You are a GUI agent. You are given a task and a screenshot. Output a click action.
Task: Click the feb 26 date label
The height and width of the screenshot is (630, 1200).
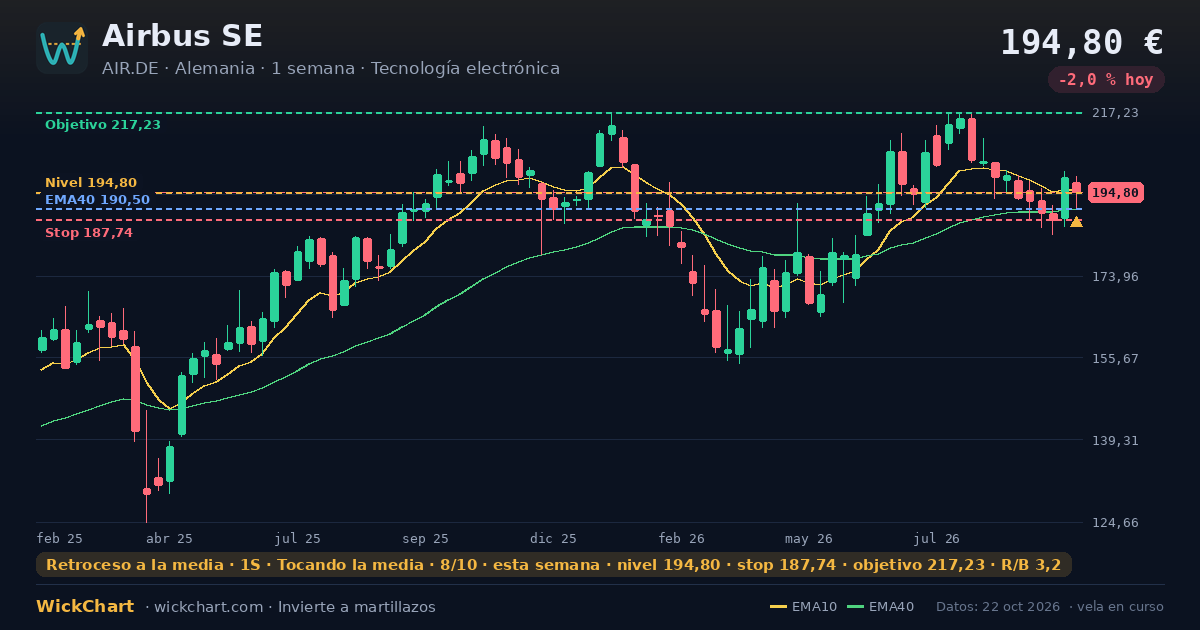(682, 538)
